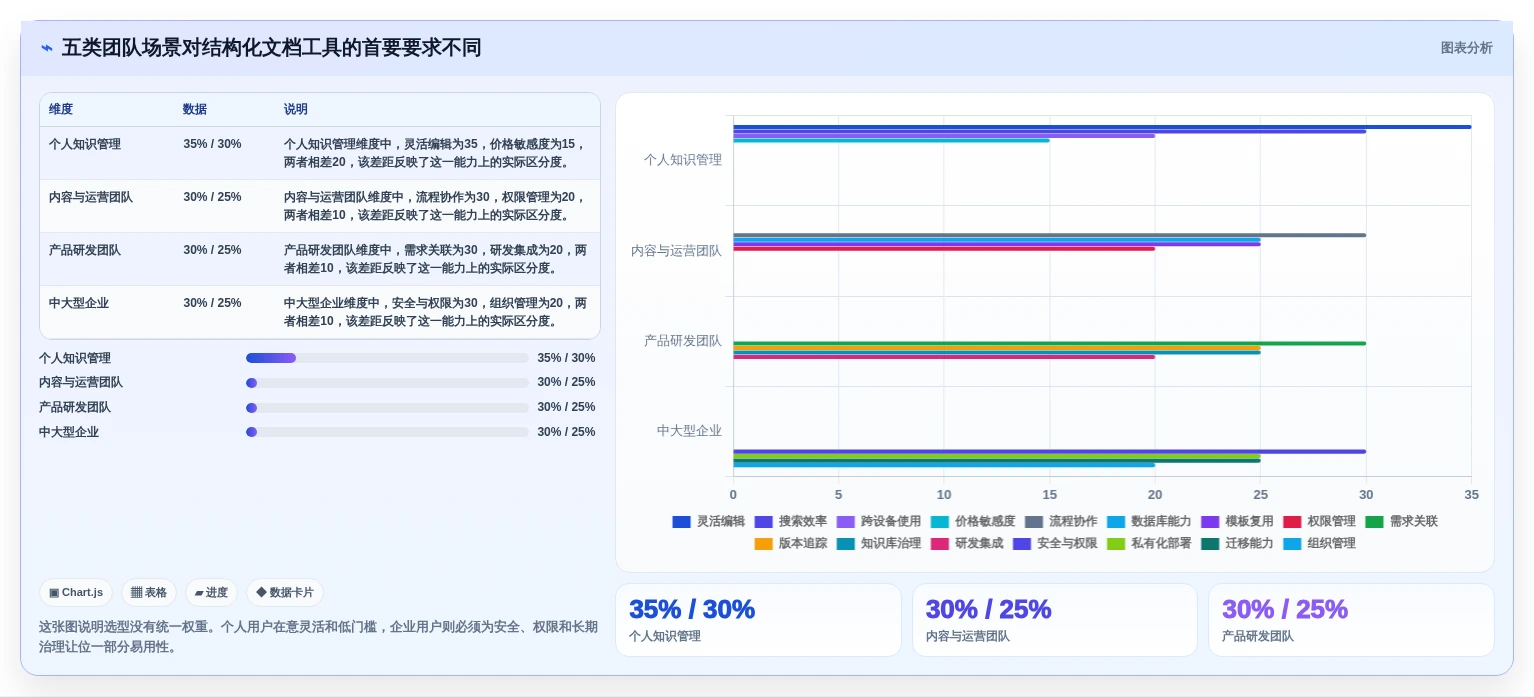Click 35% / 30% value in table
Viewport: 1534px width, 697px height.
pos(212,144)
